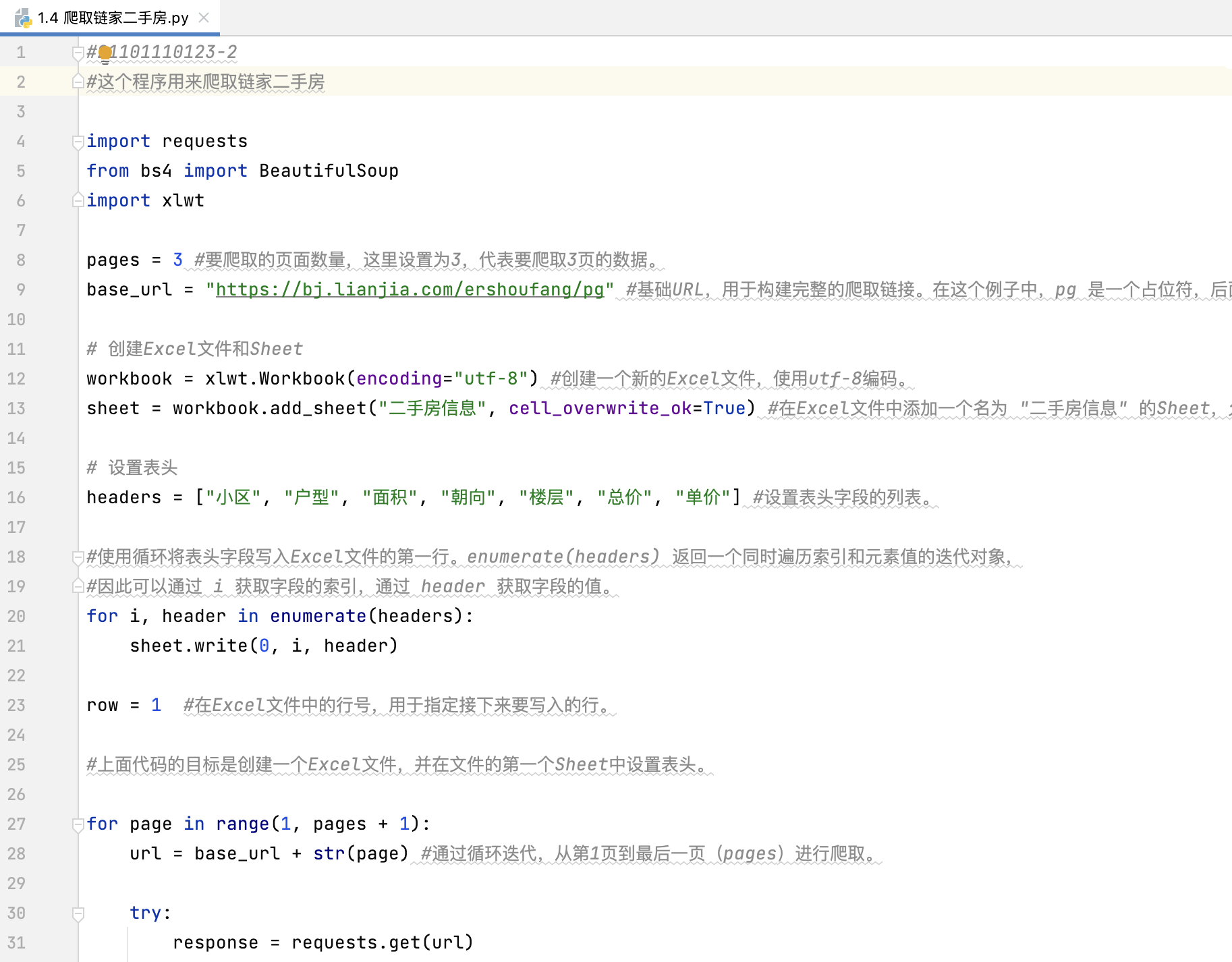Click the fold end marker at line 19
This screenshot has height=962, width=1232.
point(78,586)
